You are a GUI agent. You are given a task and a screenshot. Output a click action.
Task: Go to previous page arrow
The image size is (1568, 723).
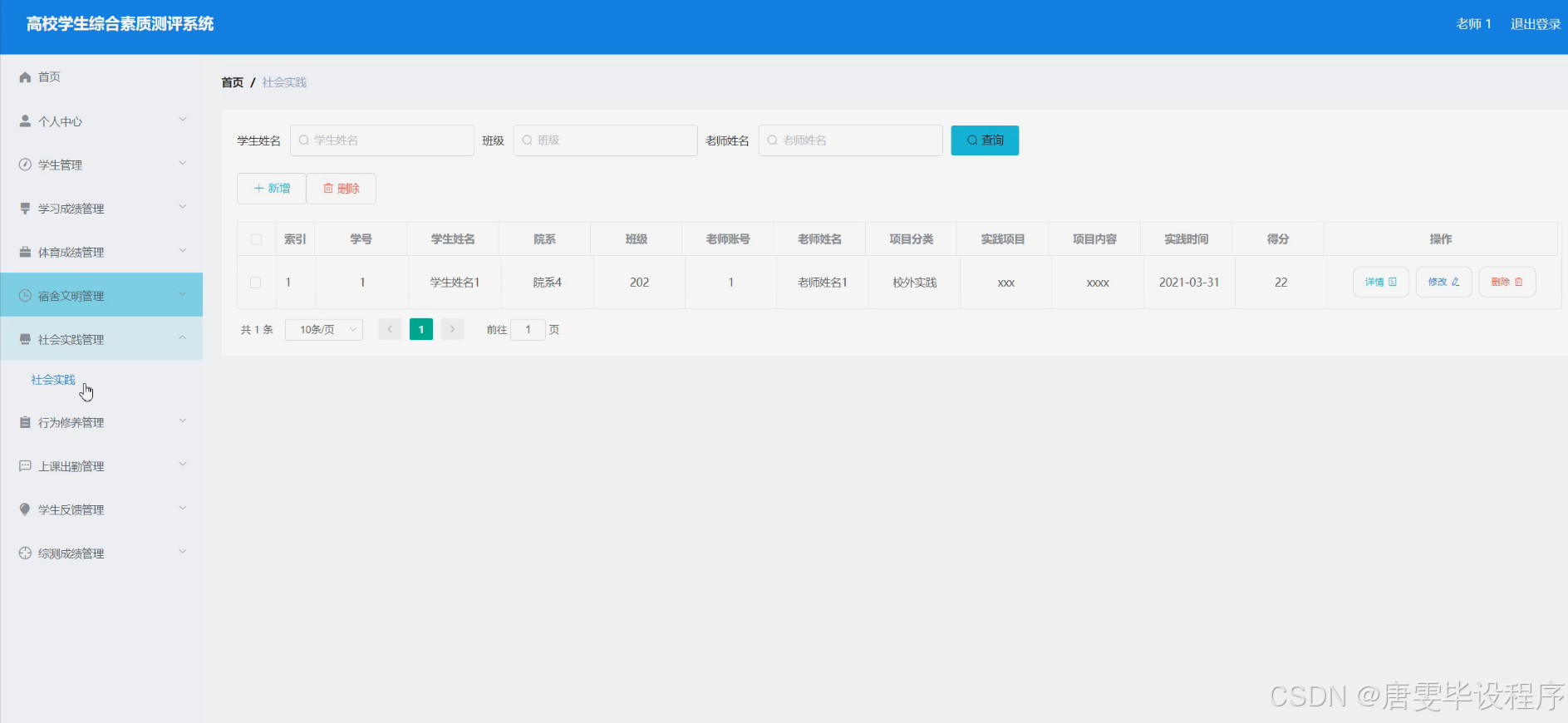(390, 330)
